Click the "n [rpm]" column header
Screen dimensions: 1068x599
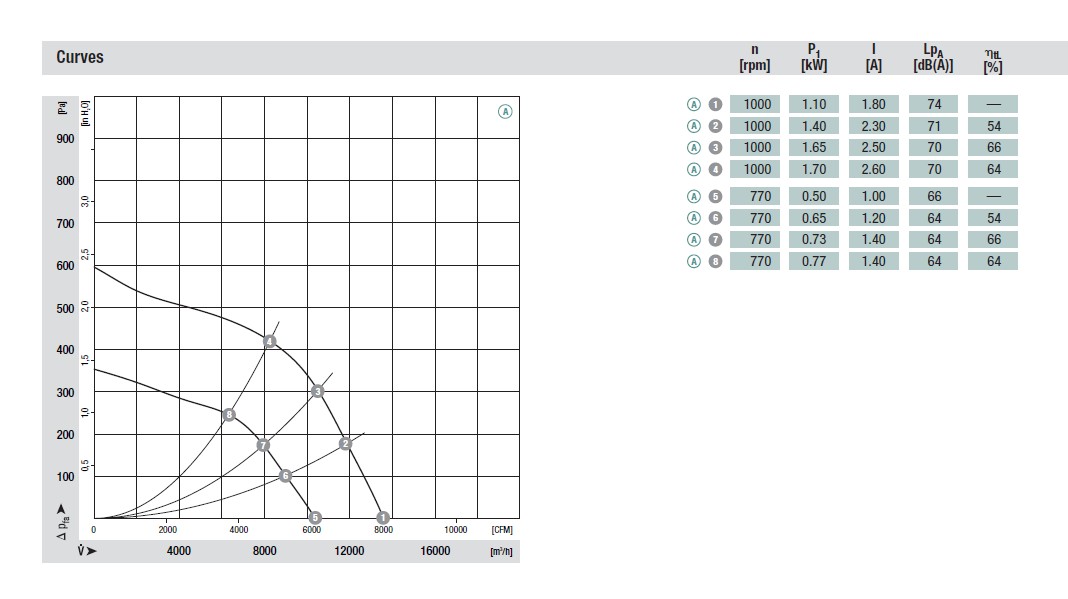point(755,58)
